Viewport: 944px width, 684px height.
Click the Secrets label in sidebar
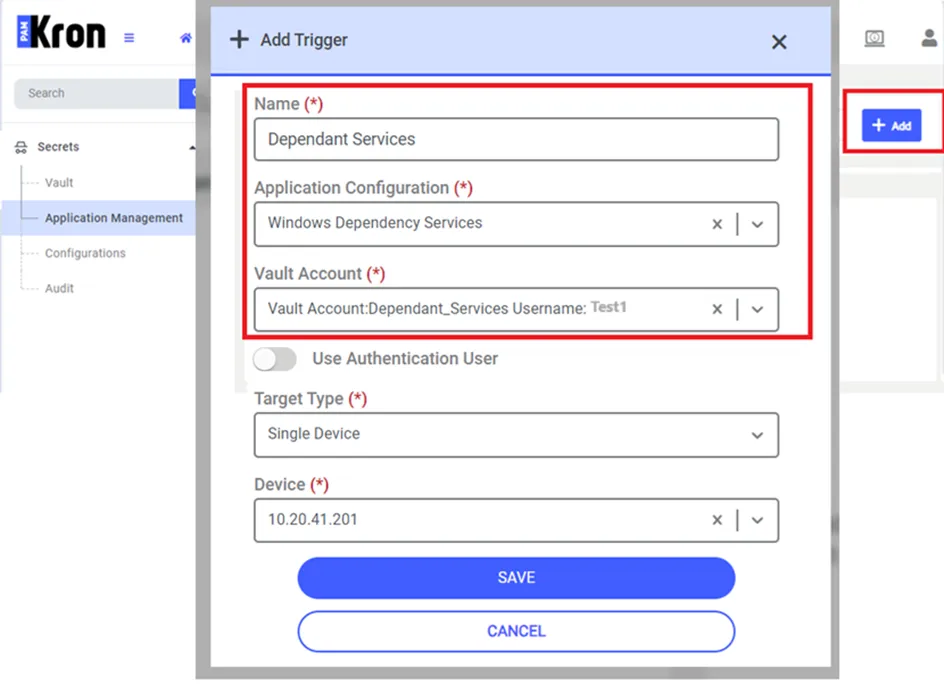point(58,147)
